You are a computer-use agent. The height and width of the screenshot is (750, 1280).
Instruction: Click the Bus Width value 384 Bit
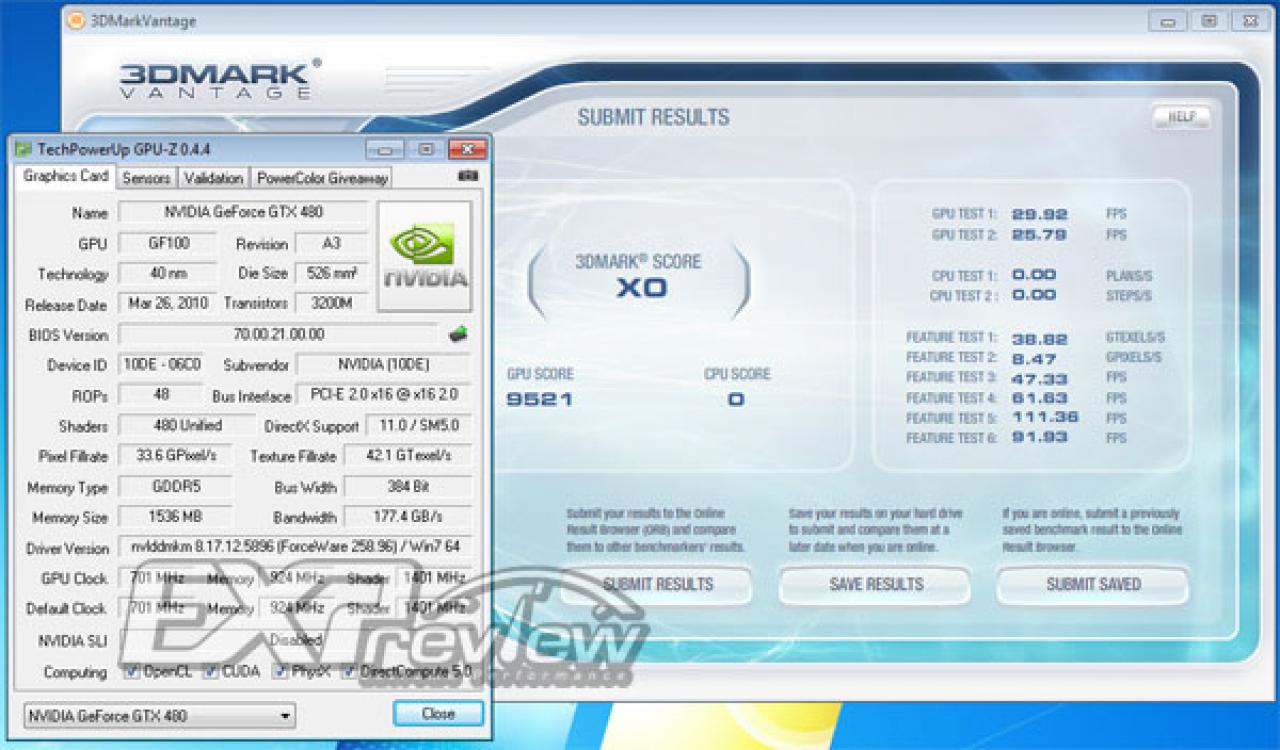point(407,487)
